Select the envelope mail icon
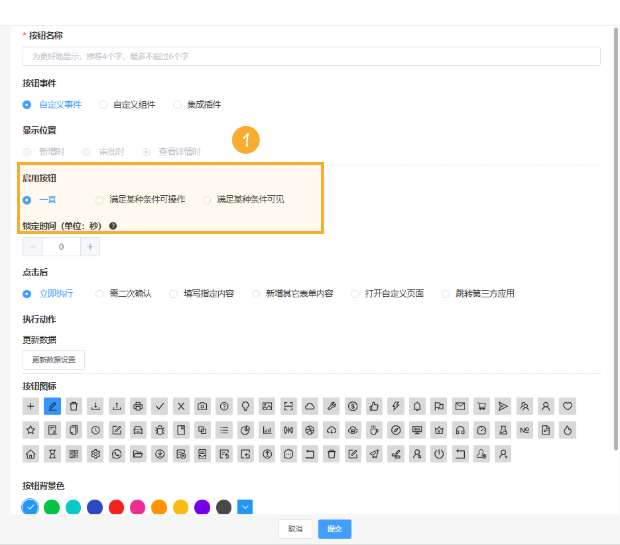The height and width of the screenshot is (545, 620). [460, 406]
